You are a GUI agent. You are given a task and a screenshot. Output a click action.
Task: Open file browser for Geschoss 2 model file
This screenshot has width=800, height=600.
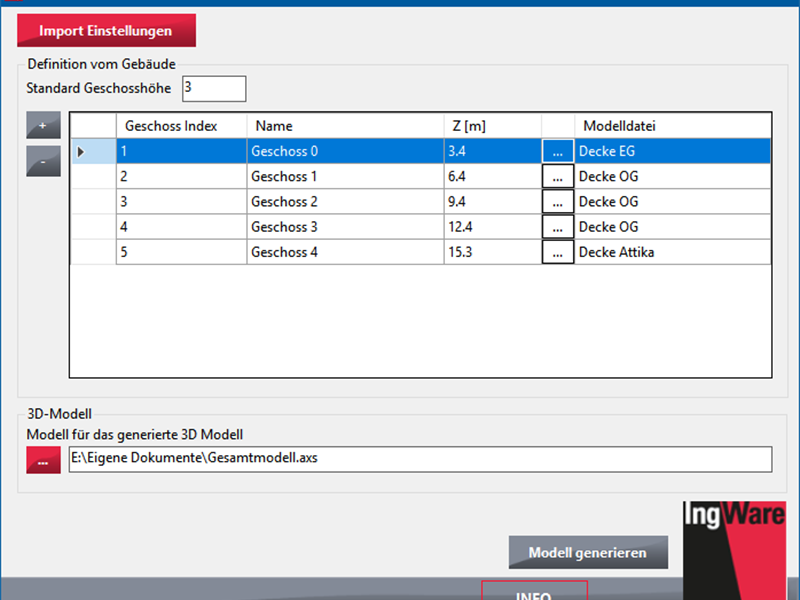pos(557,202)
